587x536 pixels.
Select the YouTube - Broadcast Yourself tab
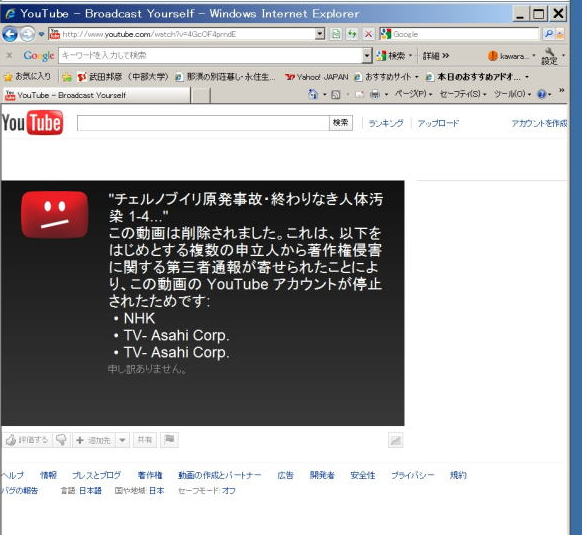(x=97, y=95)
